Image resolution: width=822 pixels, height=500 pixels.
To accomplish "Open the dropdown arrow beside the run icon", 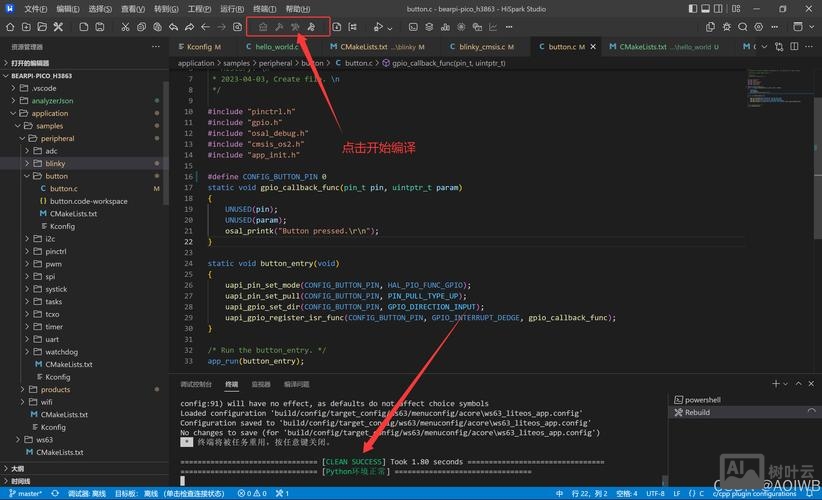I will pos(391,27).
